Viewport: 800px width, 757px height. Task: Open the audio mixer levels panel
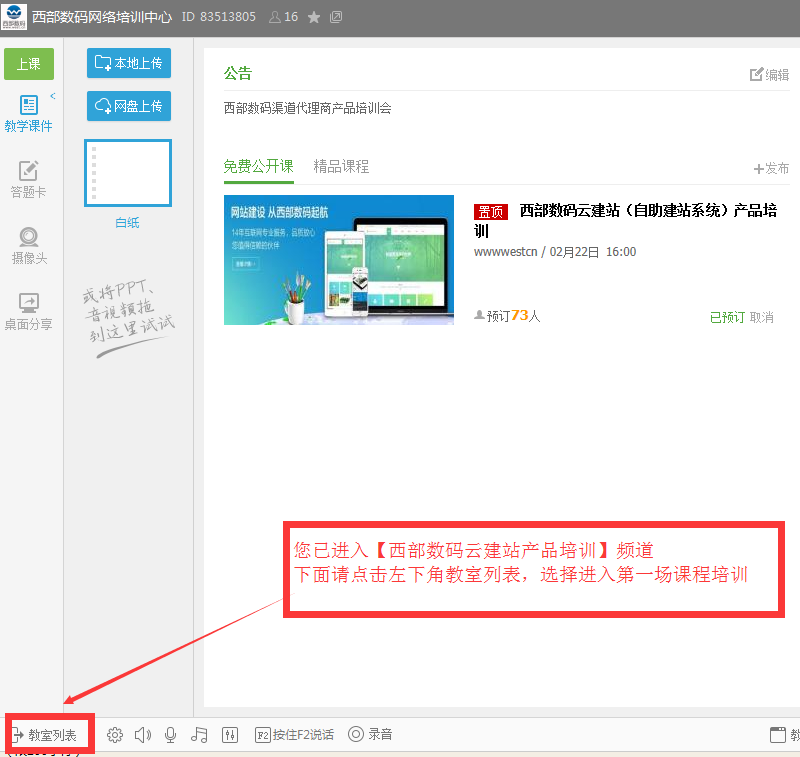click(229, 733)
